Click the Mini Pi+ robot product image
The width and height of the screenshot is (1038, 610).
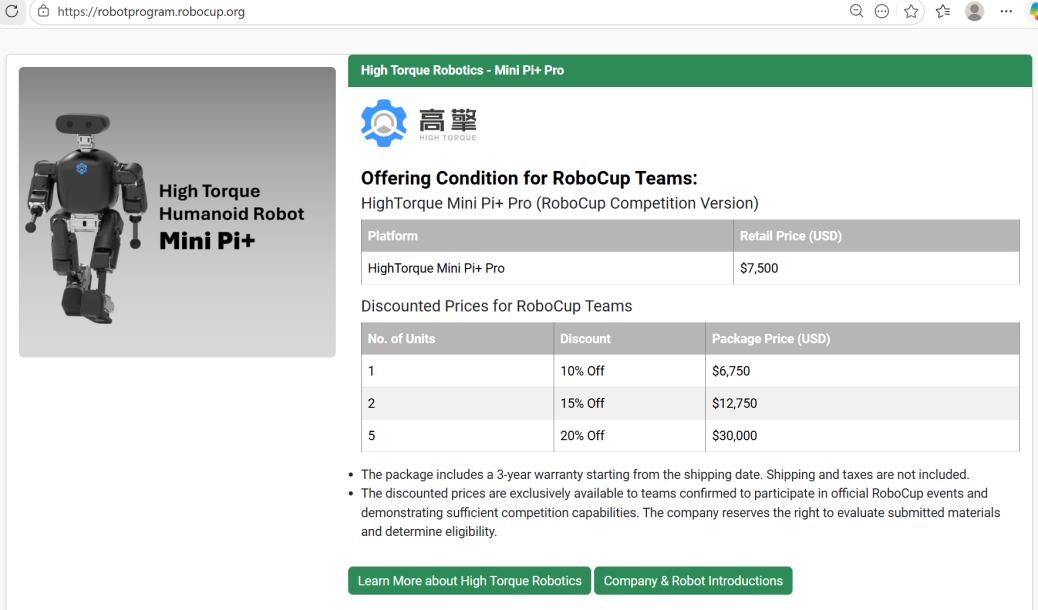point(177,212)
